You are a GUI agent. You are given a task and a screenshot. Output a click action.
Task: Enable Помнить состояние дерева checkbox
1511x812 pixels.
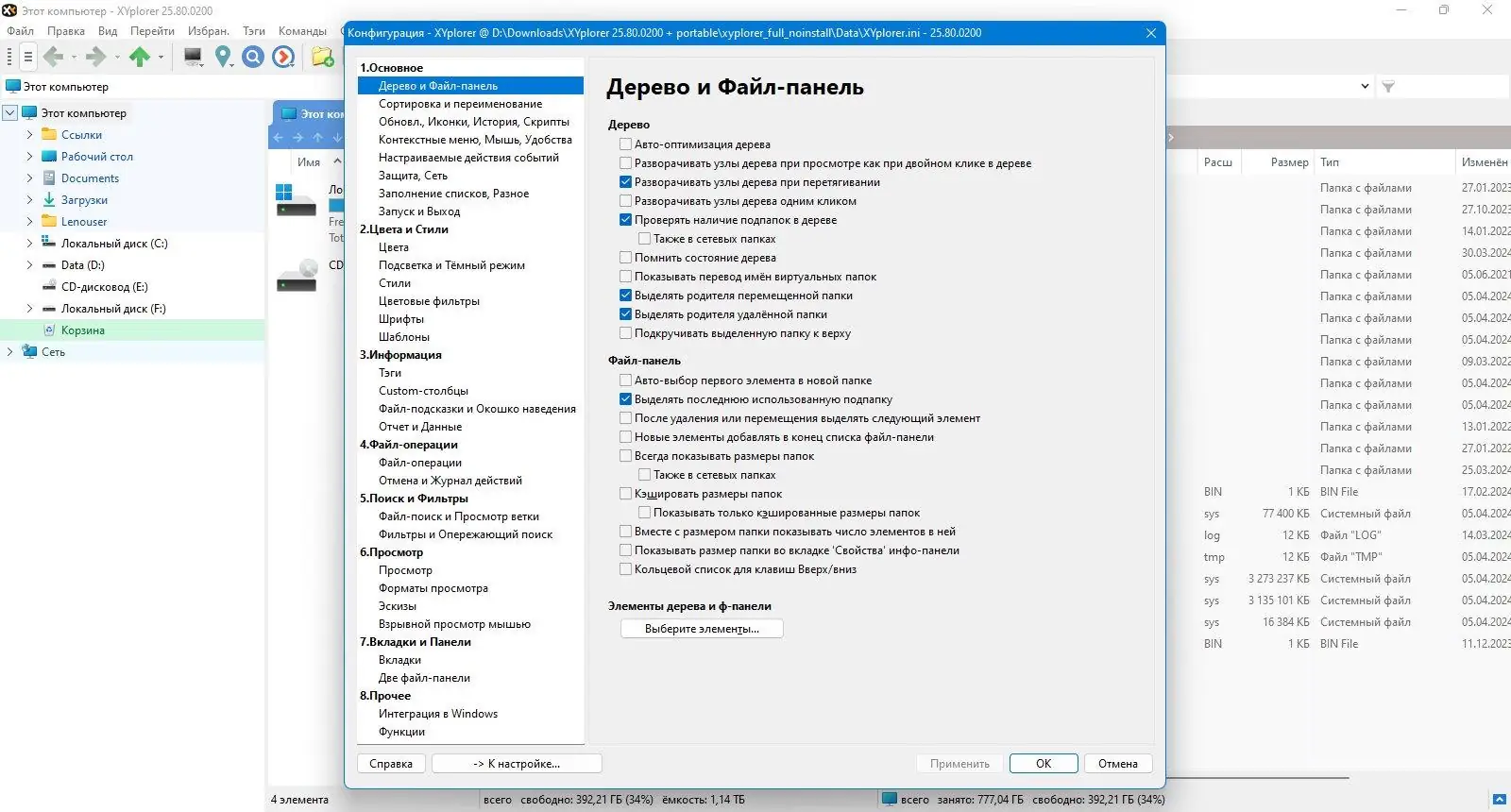[625, 258]
